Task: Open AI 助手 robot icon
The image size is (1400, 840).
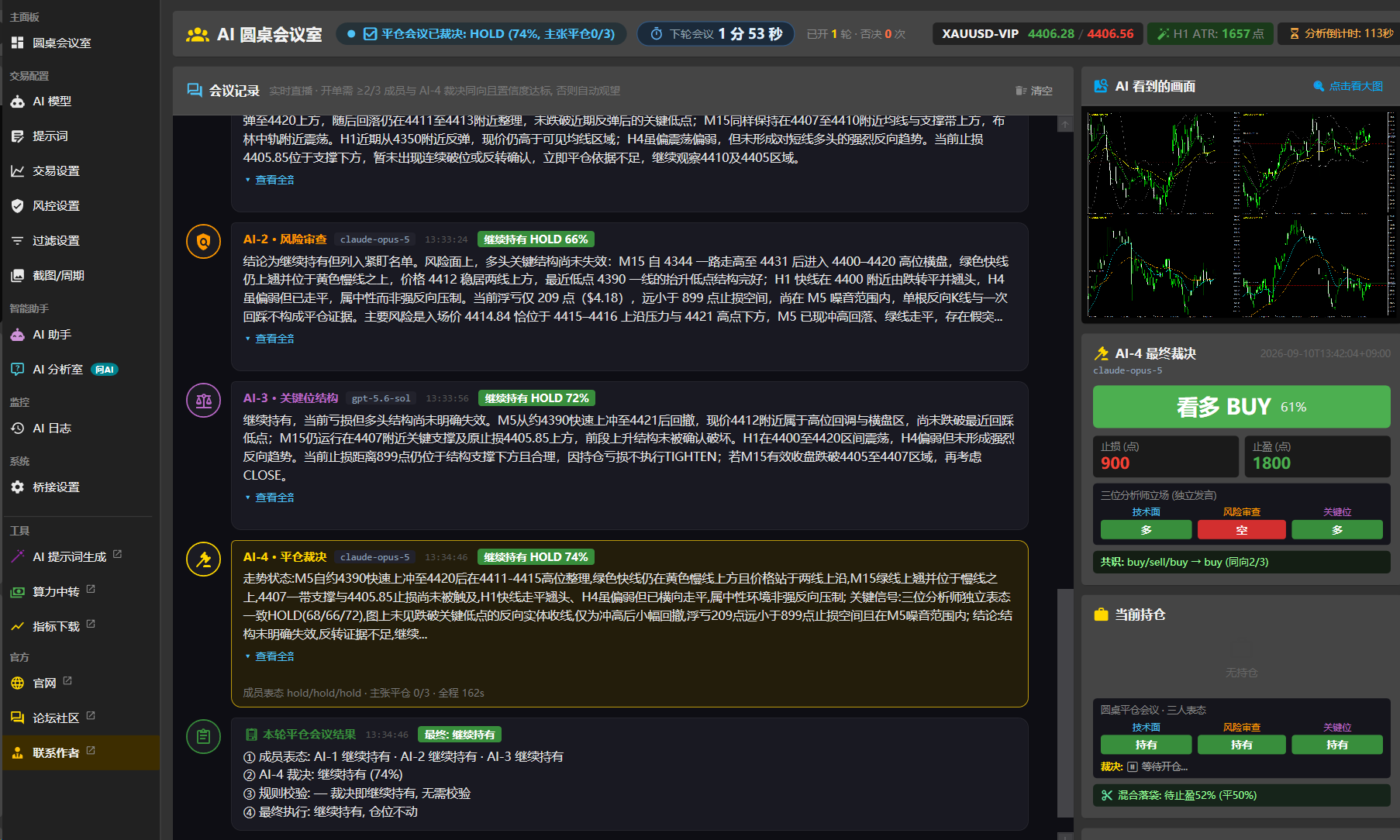Action: pos(18,334)
